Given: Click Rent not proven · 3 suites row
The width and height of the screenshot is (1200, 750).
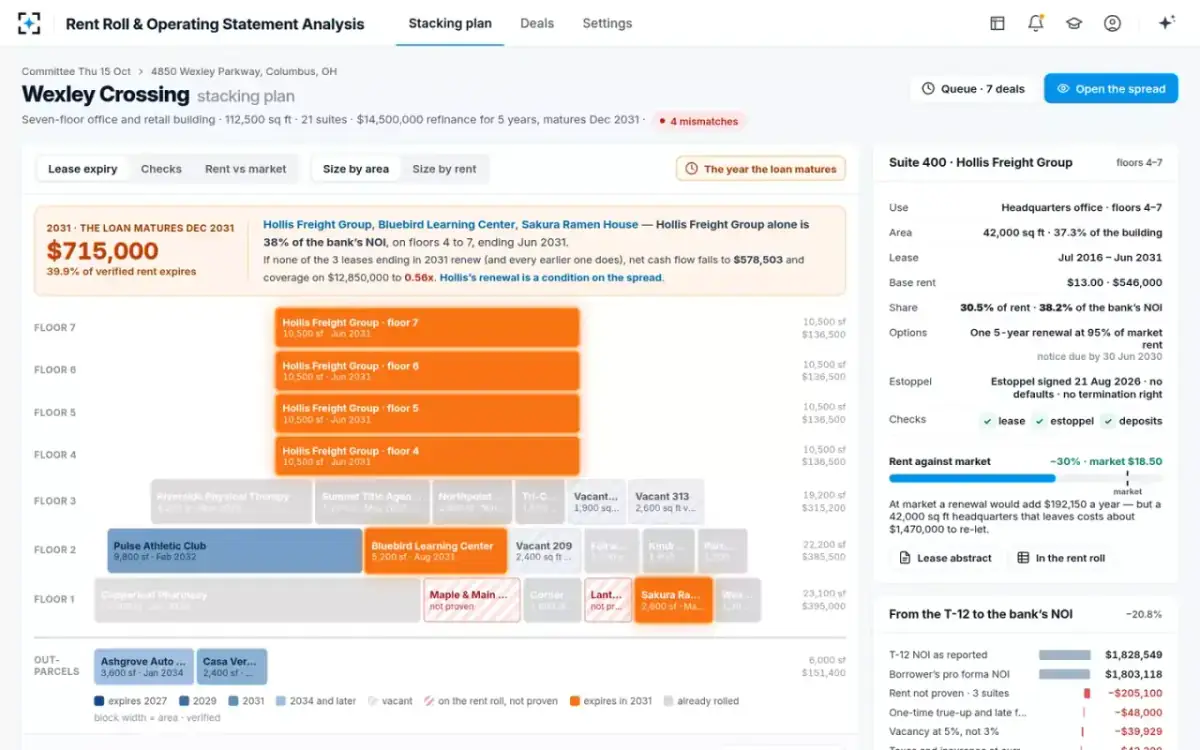Looking at the screenshot, I should coord(1026,693).
